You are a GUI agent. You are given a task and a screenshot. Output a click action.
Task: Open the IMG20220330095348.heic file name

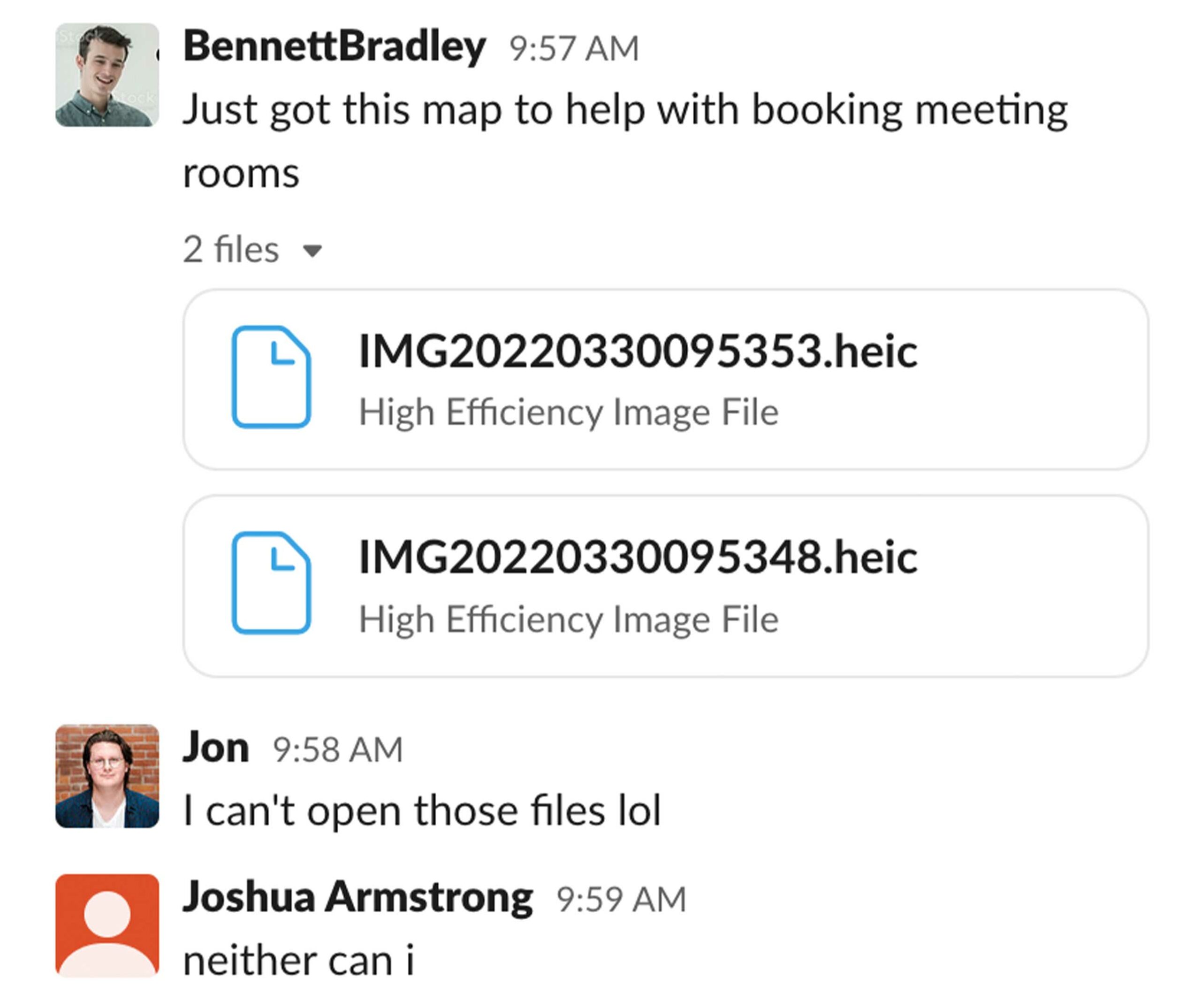pyautogui.click(x=638, y=557)
